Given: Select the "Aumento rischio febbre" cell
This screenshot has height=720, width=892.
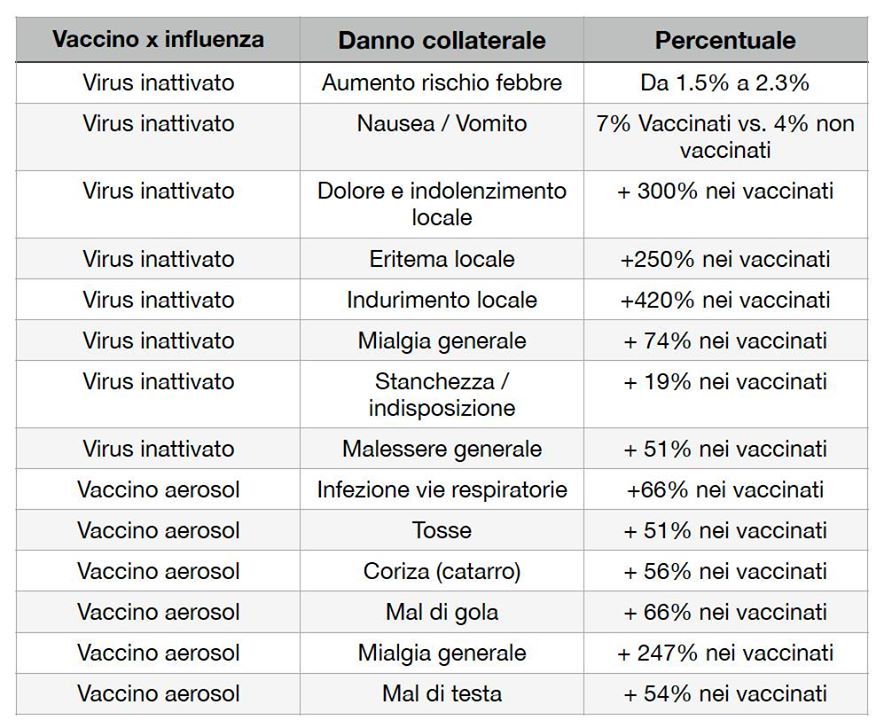Looking at the screenshot, I should [x=441, y=83].
